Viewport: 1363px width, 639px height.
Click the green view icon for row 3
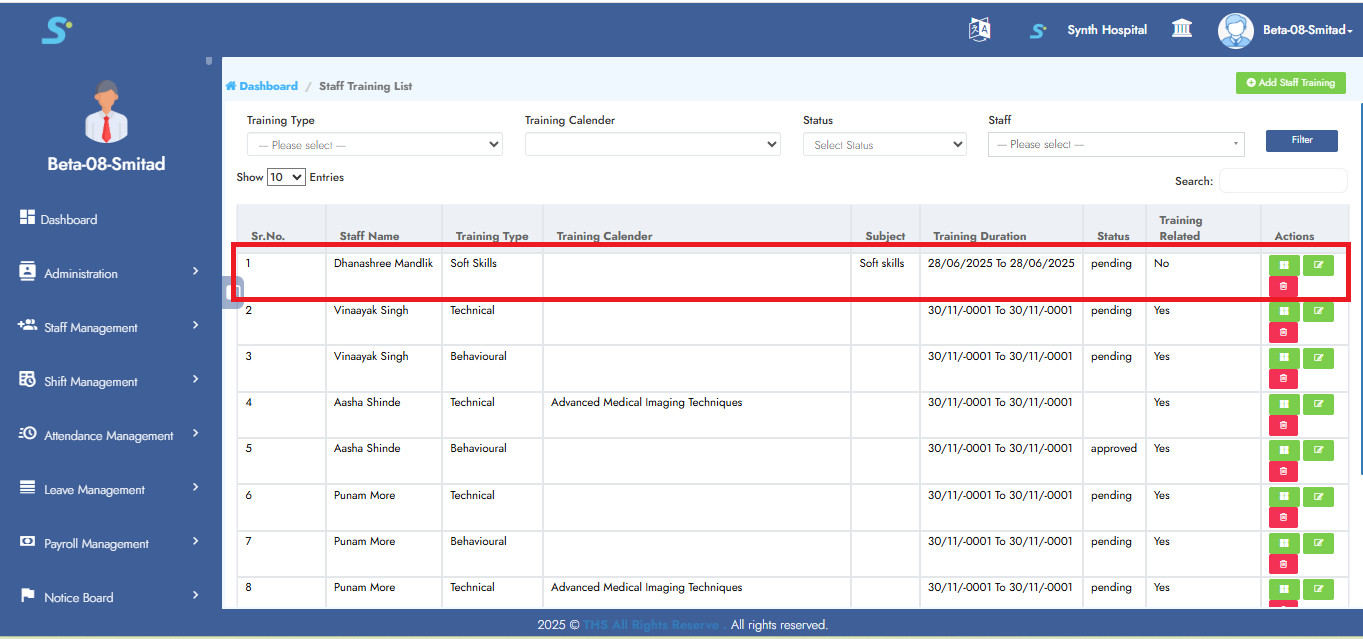[1283, 358]
